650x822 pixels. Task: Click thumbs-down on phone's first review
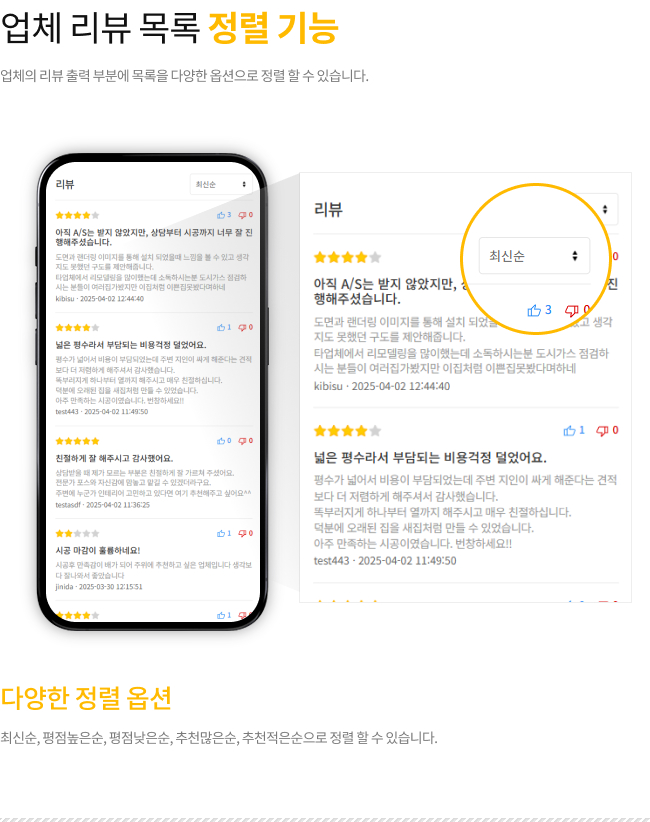pyautogui.click(x=242, y=215)
